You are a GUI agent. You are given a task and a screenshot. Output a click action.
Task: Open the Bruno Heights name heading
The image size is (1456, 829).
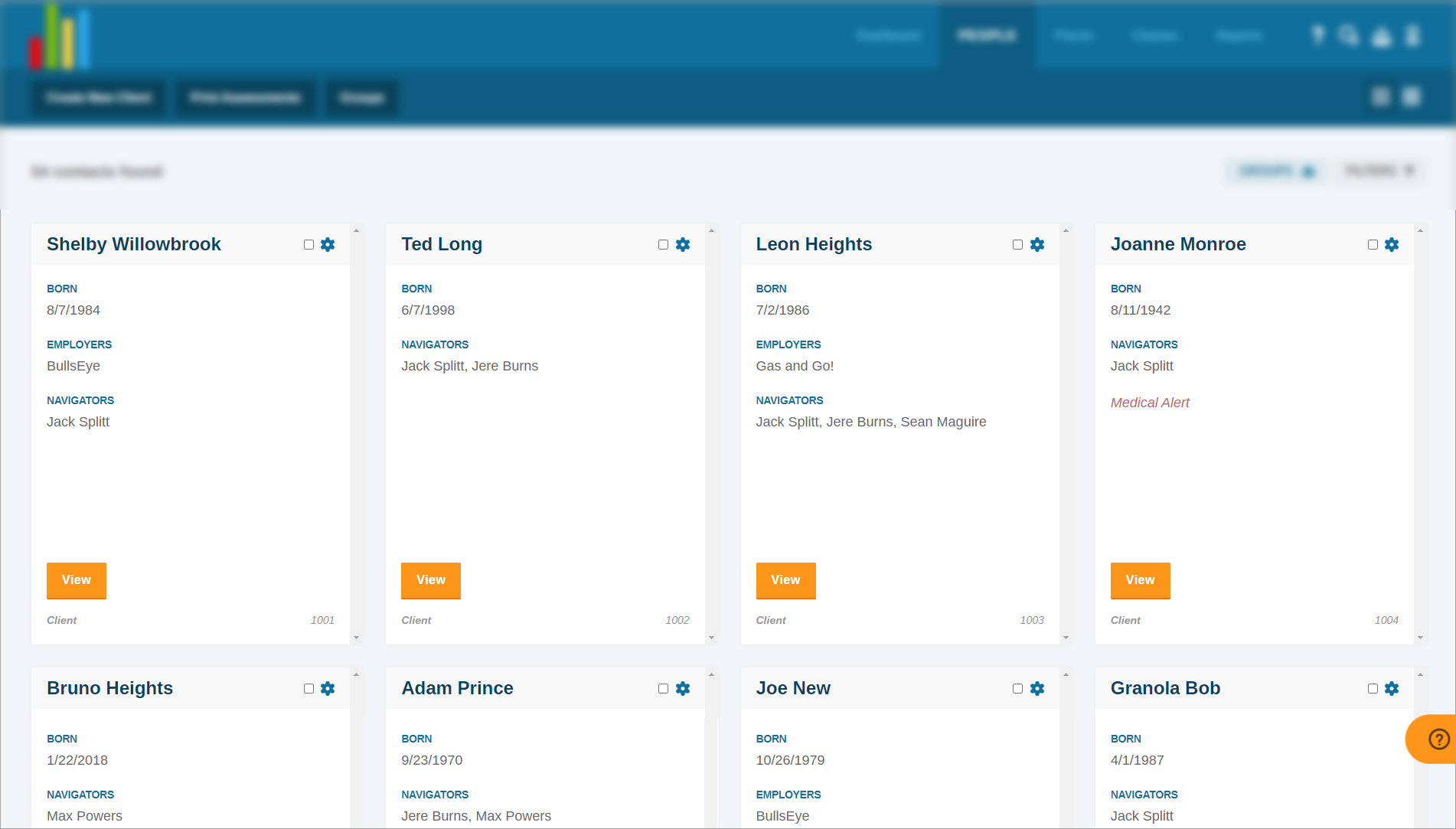tap(109, 688)
